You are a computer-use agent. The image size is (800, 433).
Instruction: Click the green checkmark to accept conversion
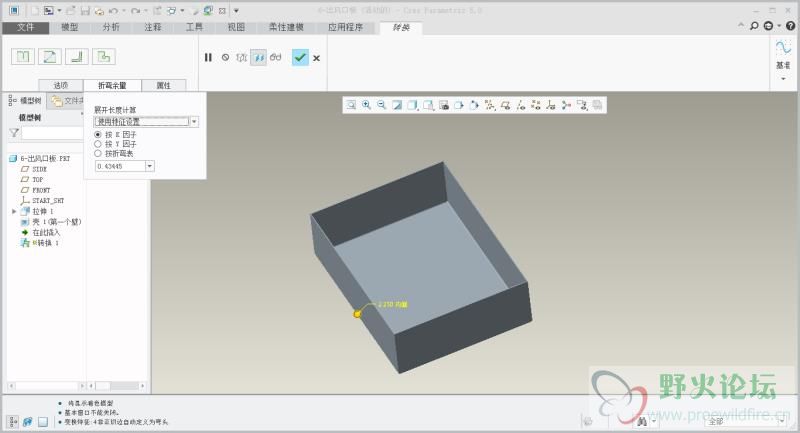click(x=300, y=58)
